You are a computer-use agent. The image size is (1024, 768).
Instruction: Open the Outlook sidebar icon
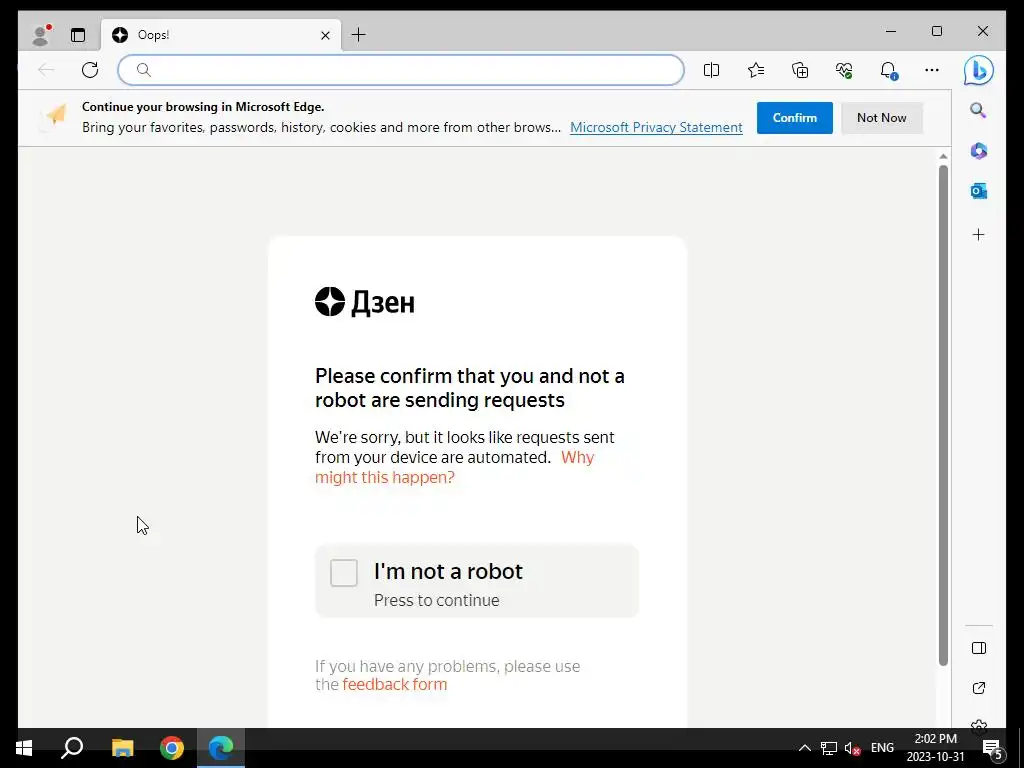[978, 191]
